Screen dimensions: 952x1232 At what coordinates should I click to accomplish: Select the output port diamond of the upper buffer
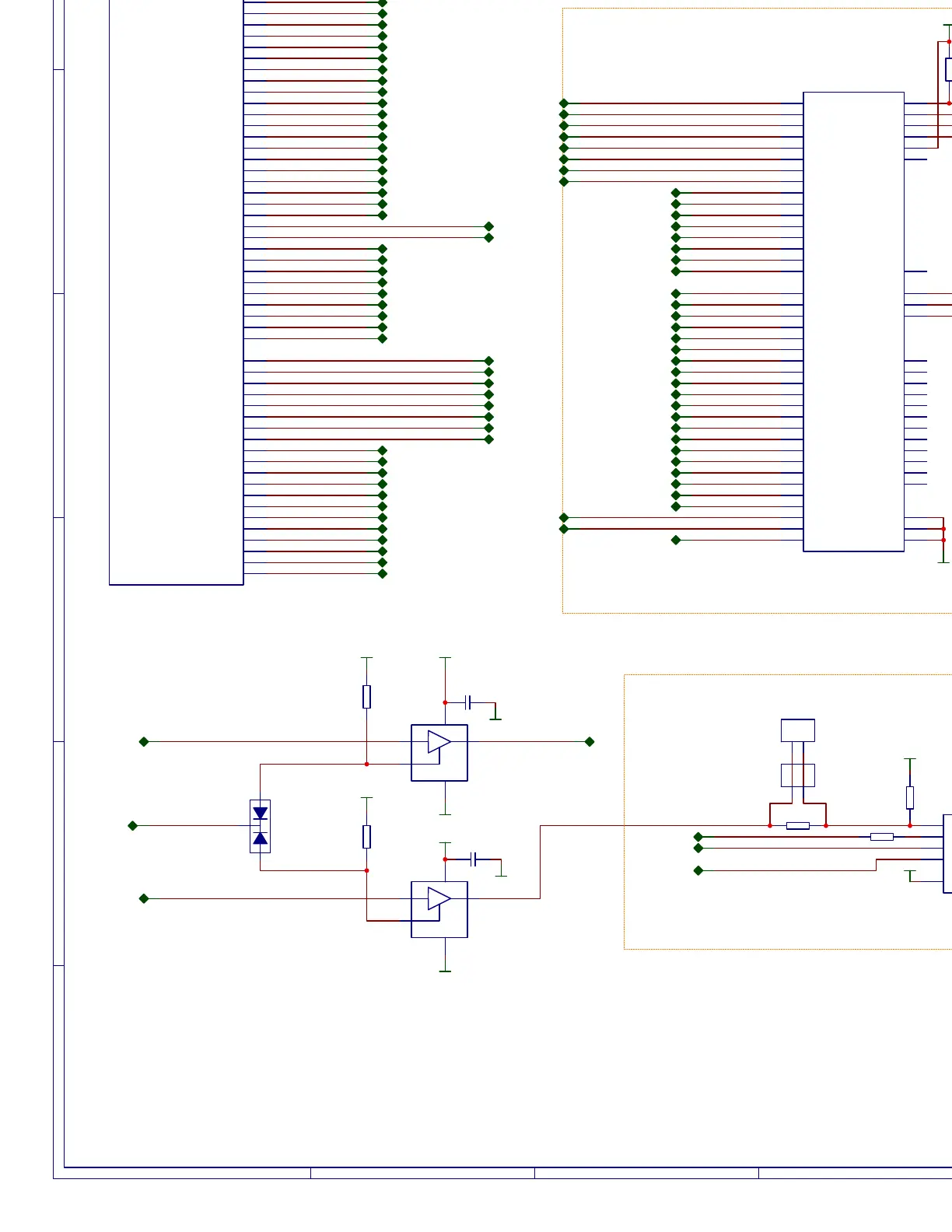[590, 742]
